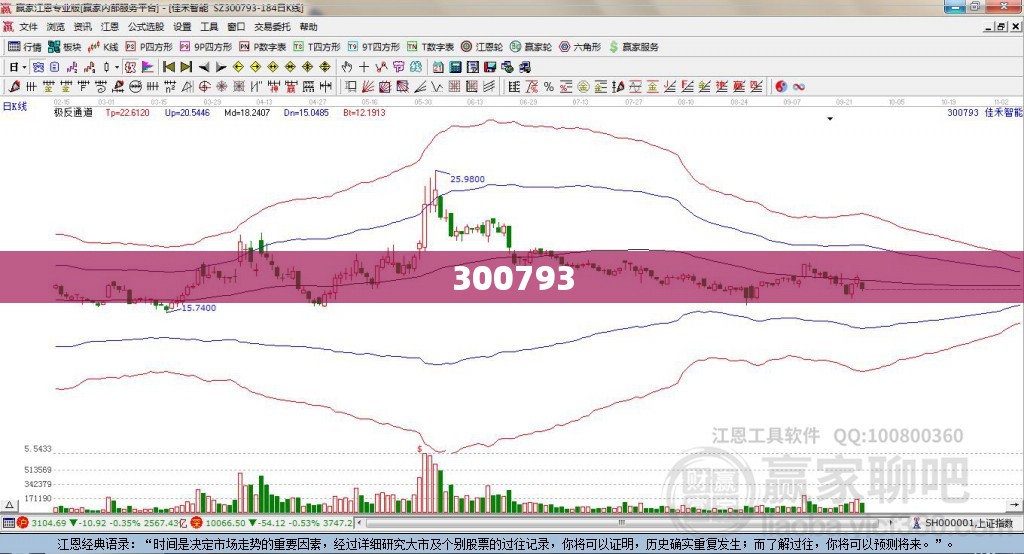Open the 资讯 menu

pos(83,27)
